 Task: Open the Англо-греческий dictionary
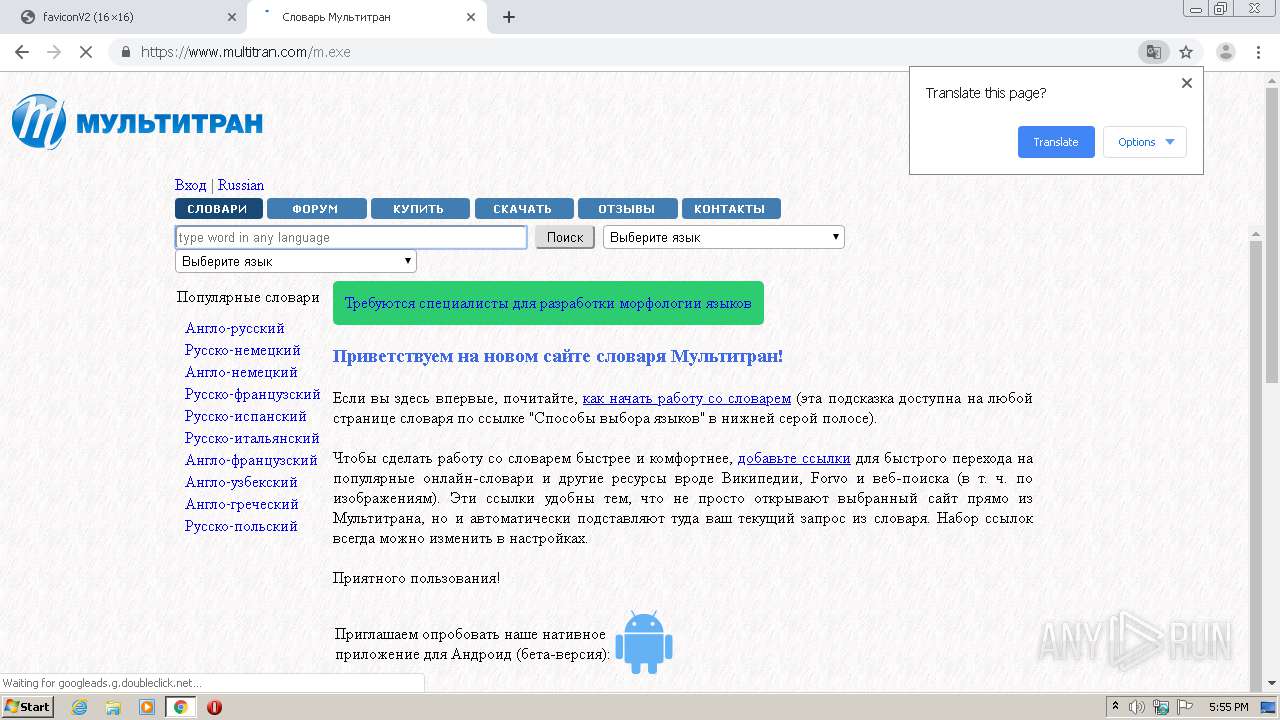242,504
